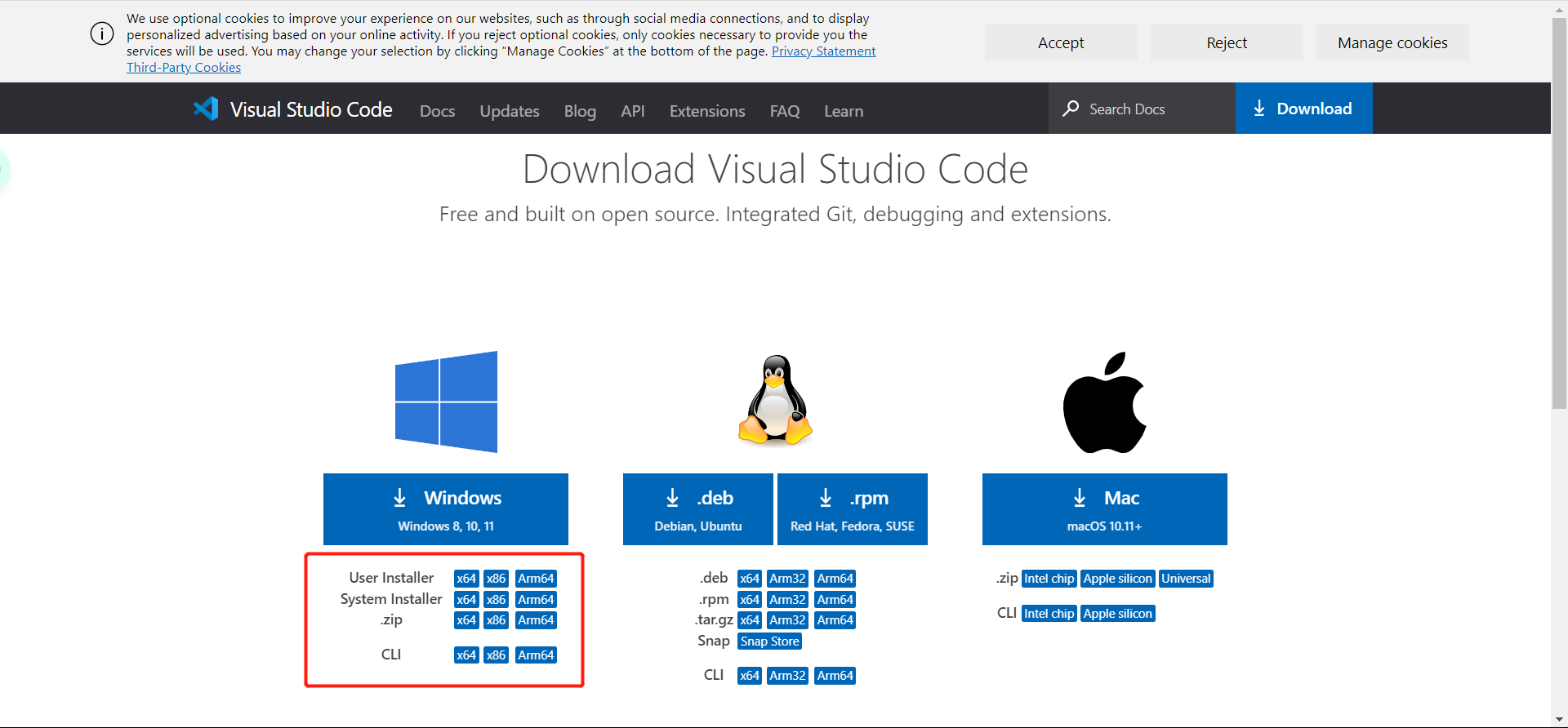Open the Docs menu item
This screenshot has height=728, width=1568.
coord(438,111)
